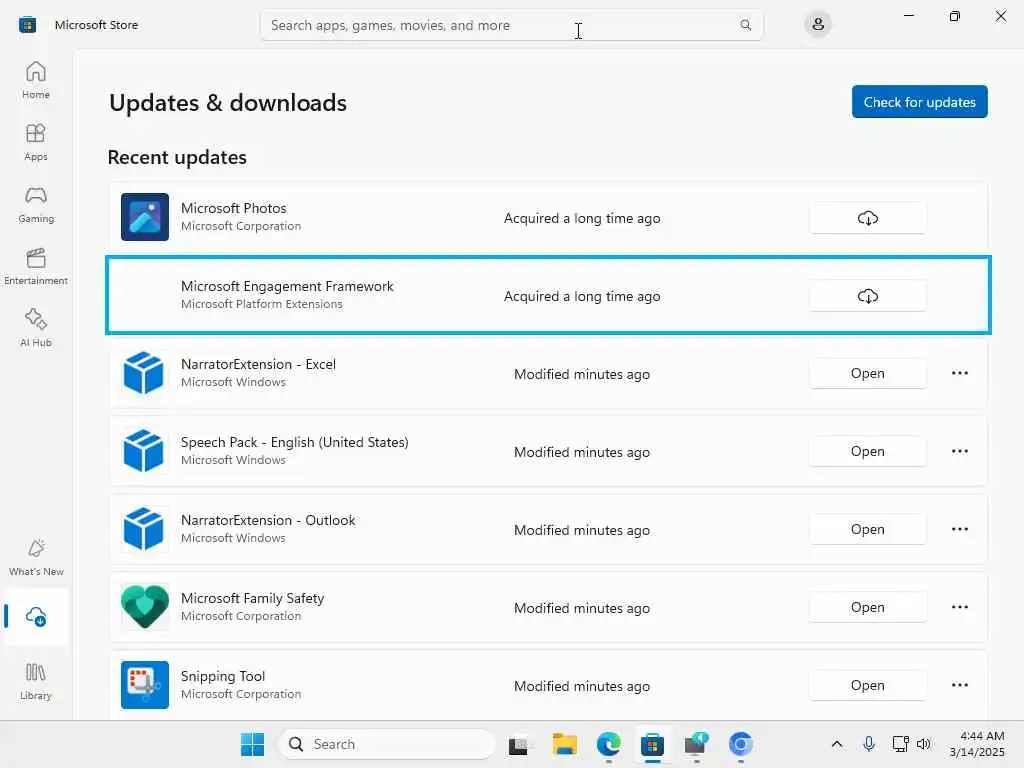Click the NarratorExtension - Outlook package icon
Viewport: 1024px width, 768px height.
click(x=144, y=529)
